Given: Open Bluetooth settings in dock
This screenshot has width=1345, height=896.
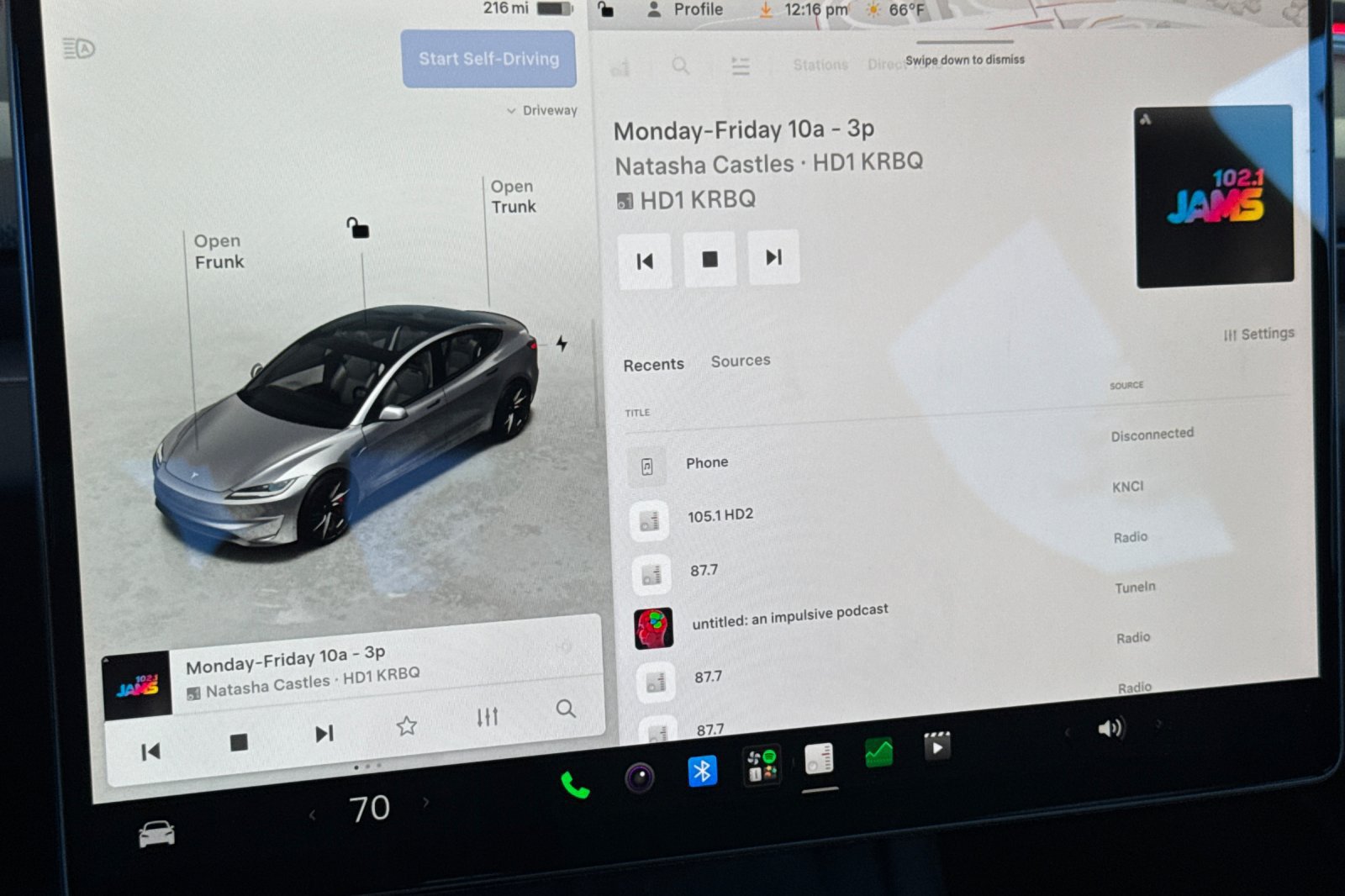Looking at the screenshot, I should point(702,771).
